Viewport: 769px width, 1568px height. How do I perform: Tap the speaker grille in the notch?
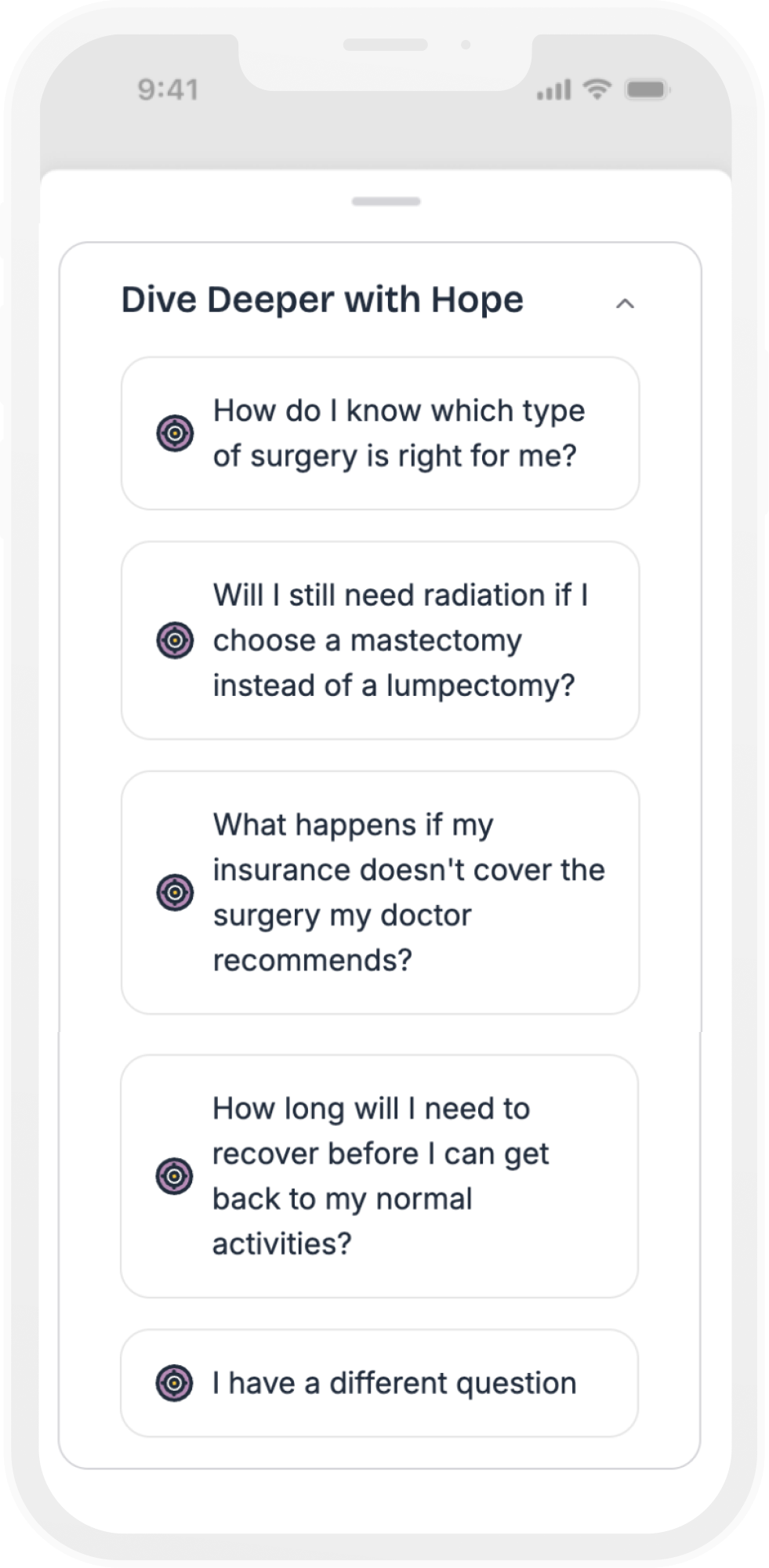click(385, 45)
